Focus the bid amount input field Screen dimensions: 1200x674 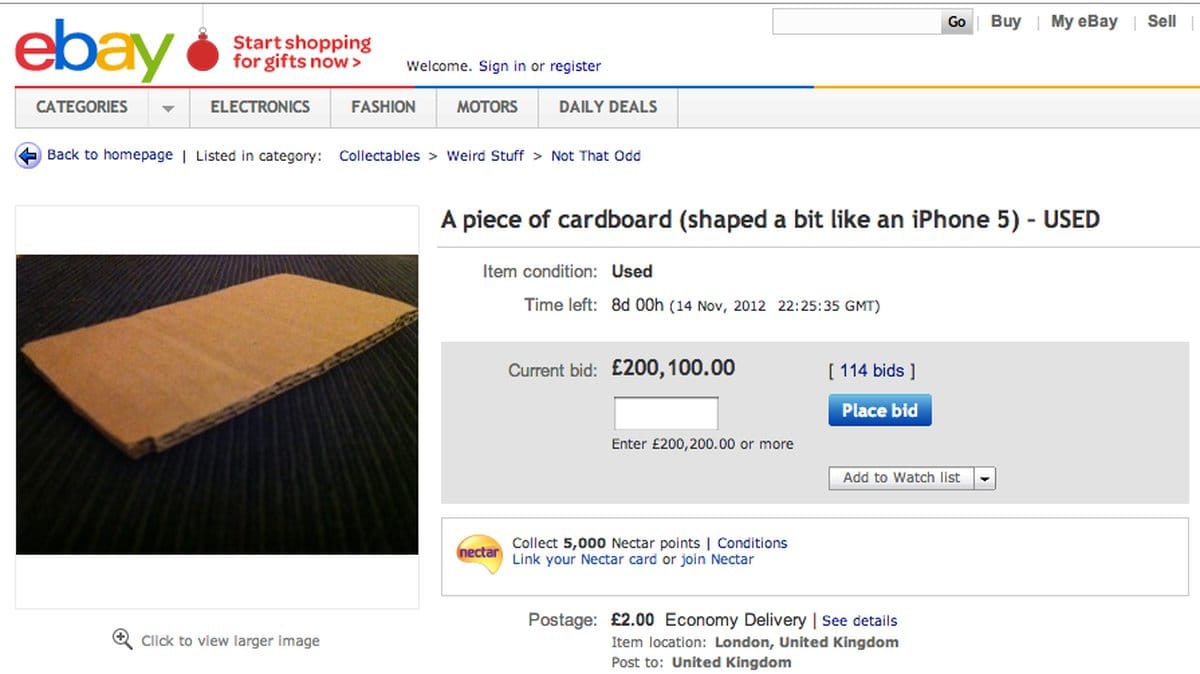[x=666, y=413]
